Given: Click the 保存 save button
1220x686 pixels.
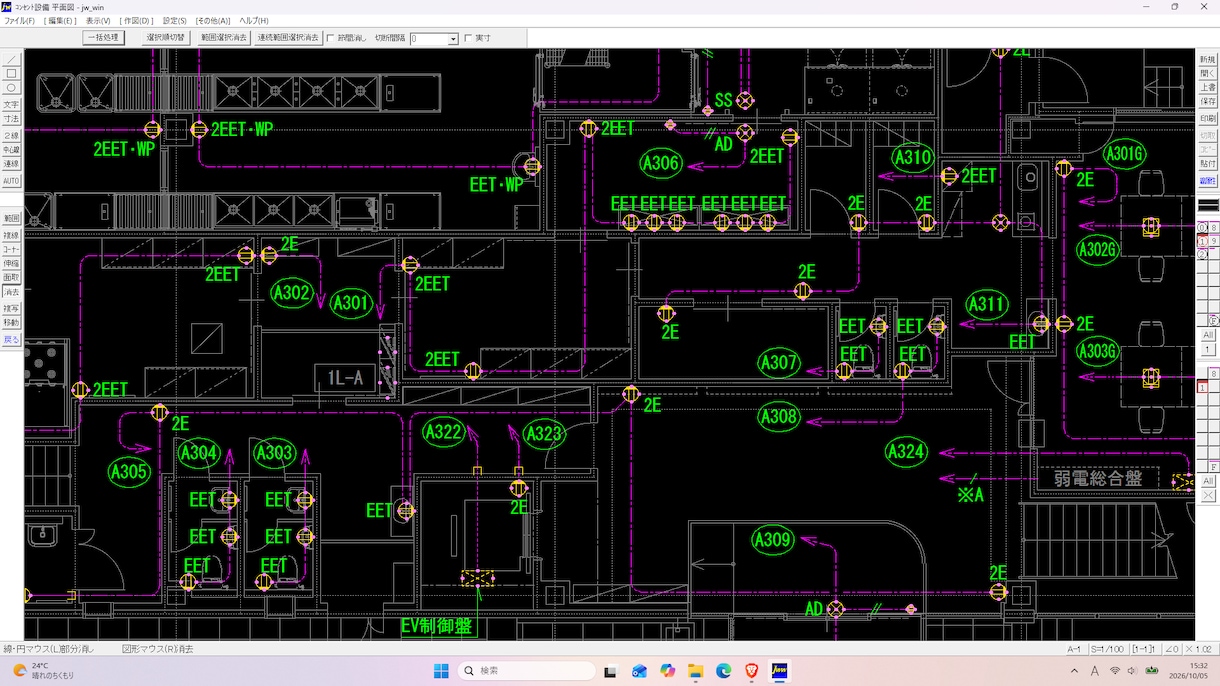Looking at the screenshot, I should (1208, 101).
